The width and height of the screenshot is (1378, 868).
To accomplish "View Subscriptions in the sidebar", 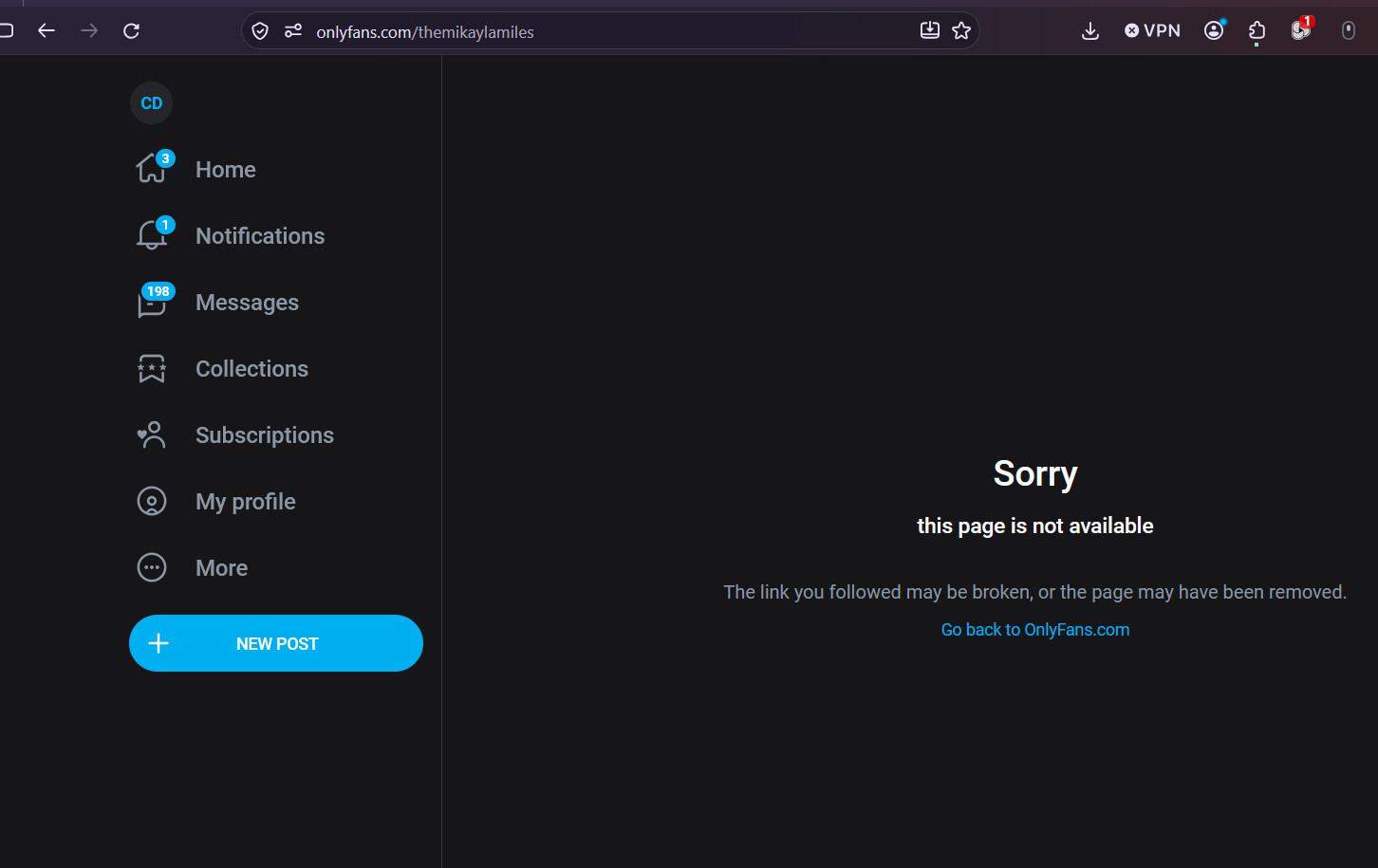I will (235, 435).
